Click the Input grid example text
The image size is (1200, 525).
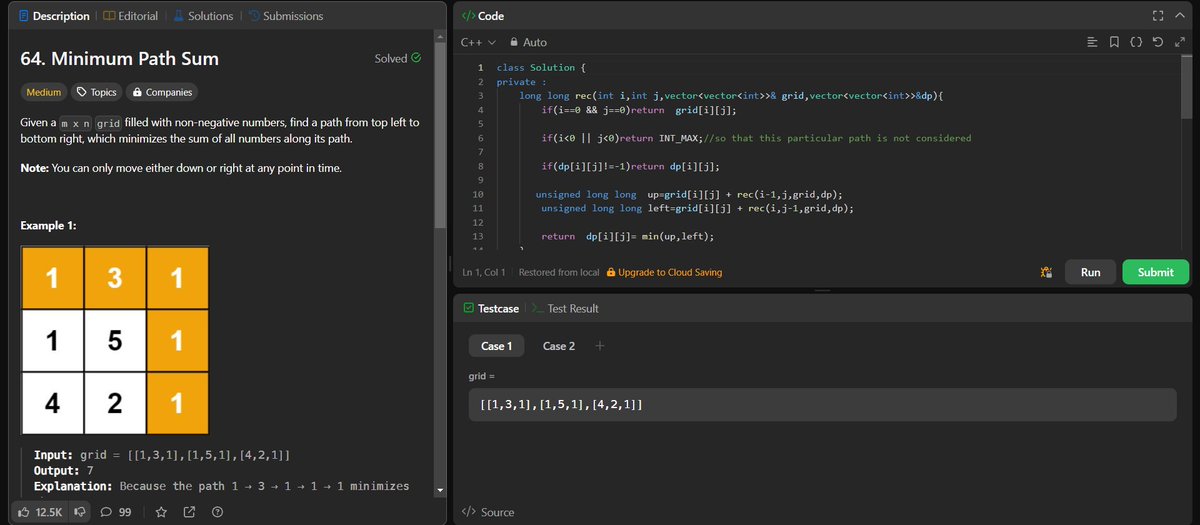point(162,455)
